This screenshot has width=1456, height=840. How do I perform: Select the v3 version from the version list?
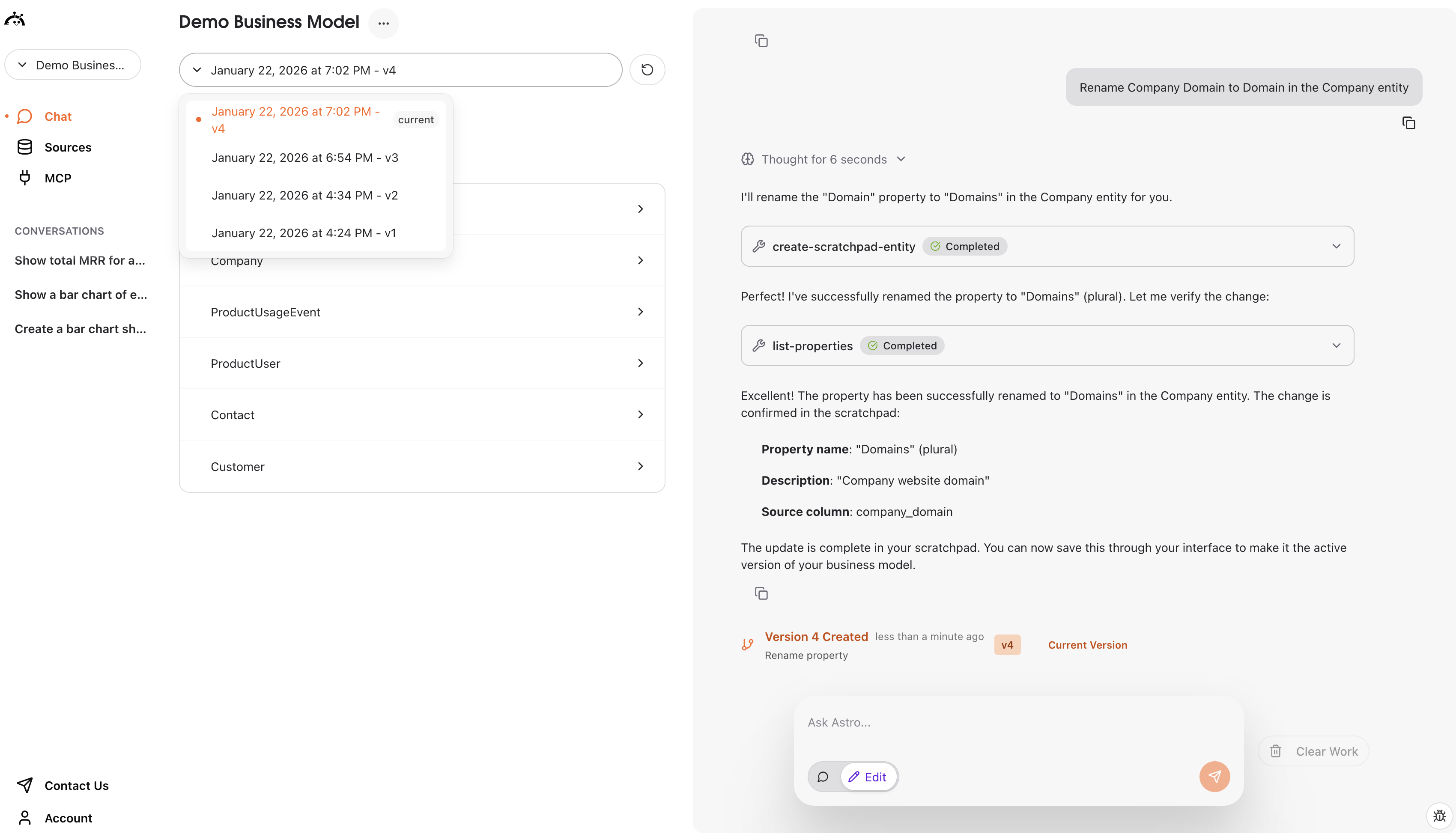point(304,157)
